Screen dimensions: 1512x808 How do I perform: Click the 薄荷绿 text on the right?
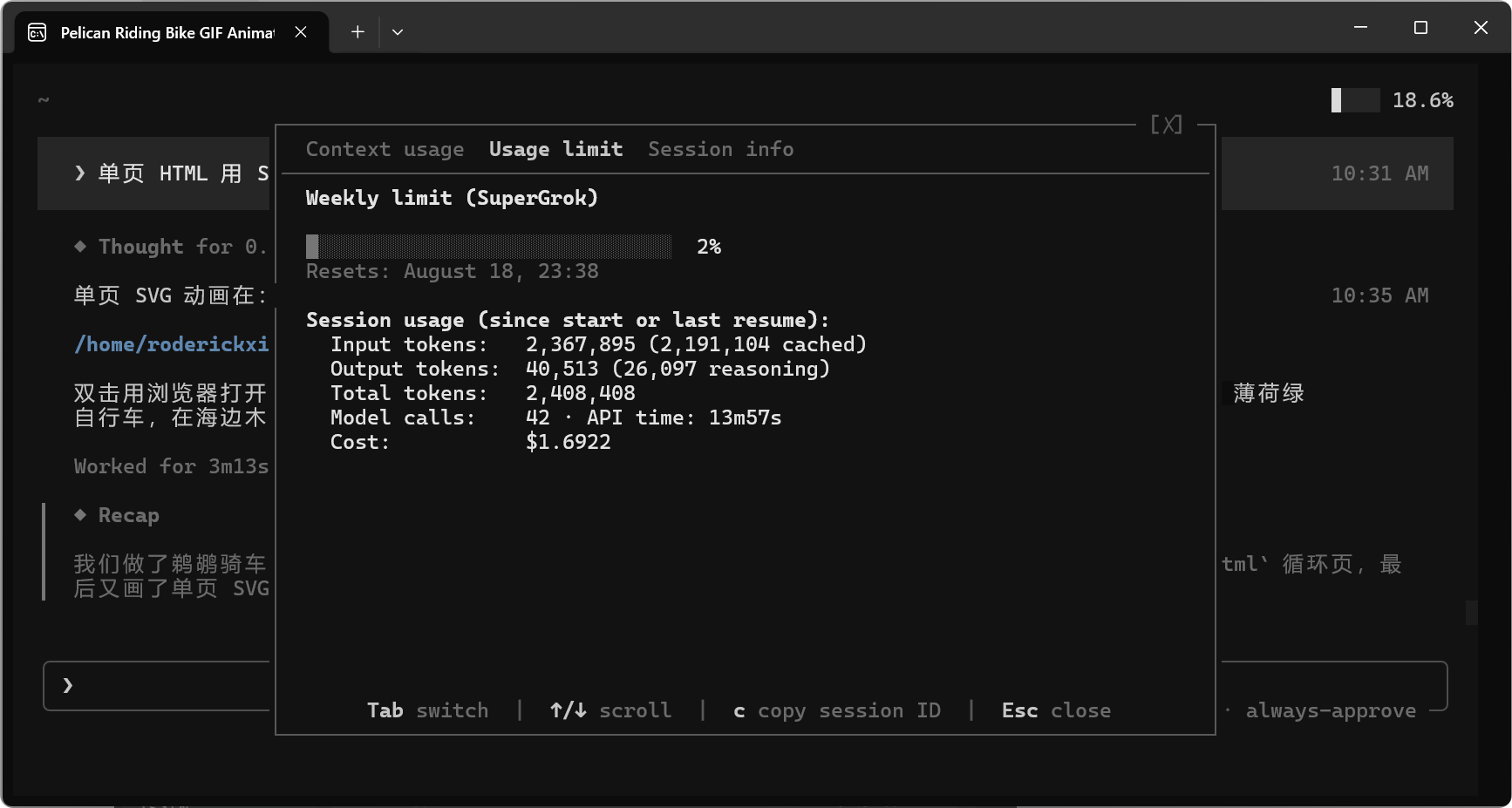click(x=1269, y=393)
